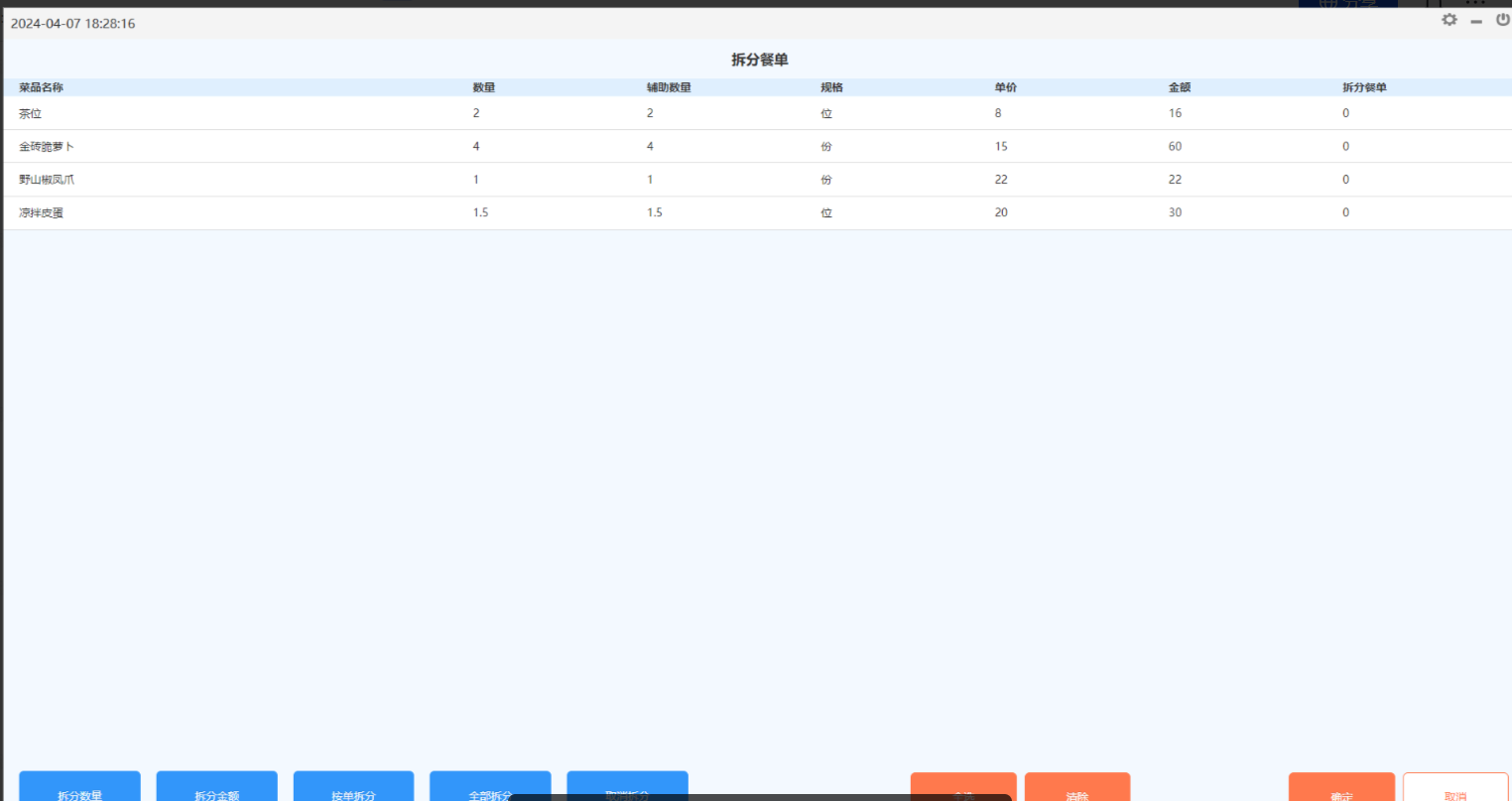
Task: Click the 拆分数量 button
Action: pyautogui.click(x=79, y=788)
